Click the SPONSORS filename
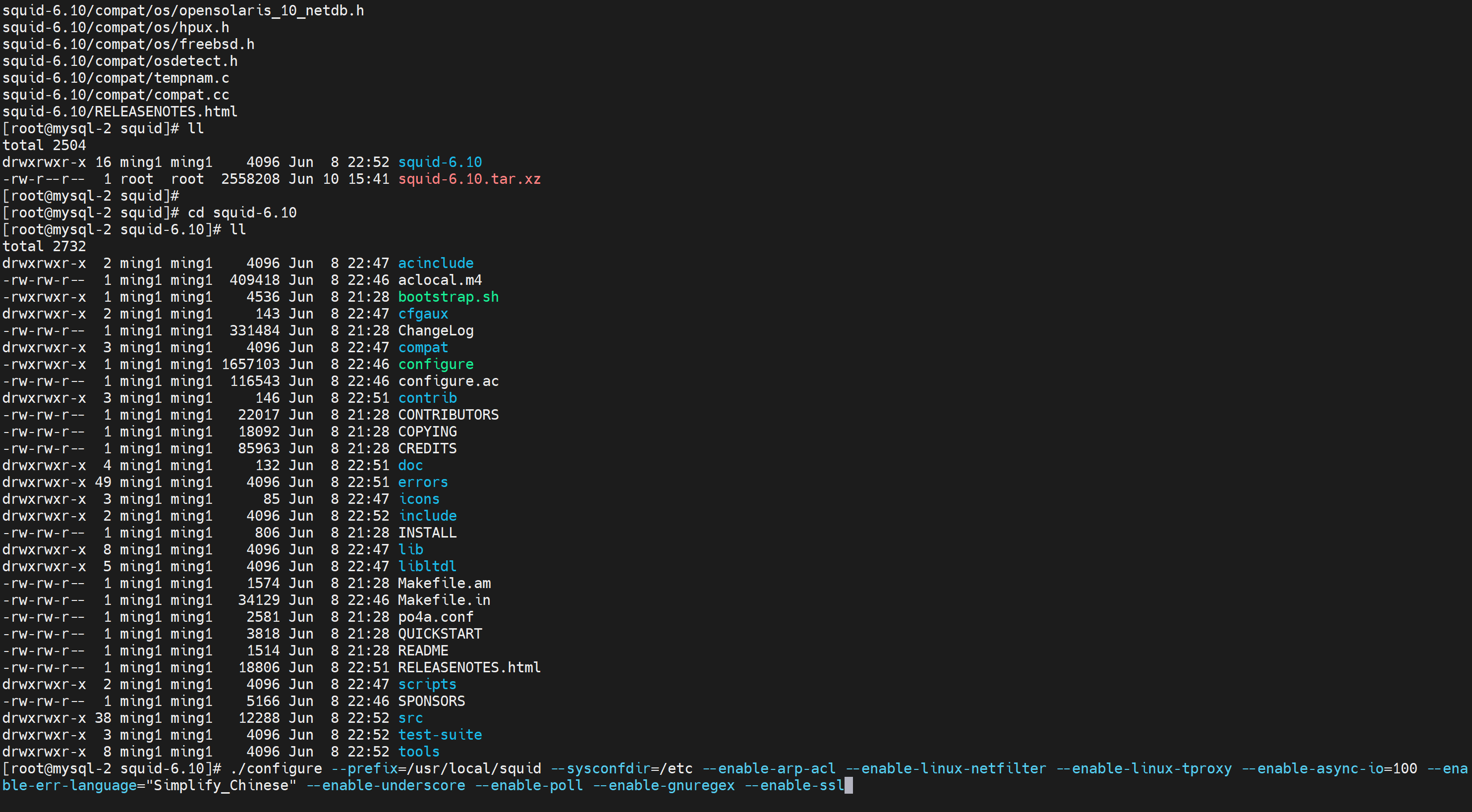 (x=431, y=701)
